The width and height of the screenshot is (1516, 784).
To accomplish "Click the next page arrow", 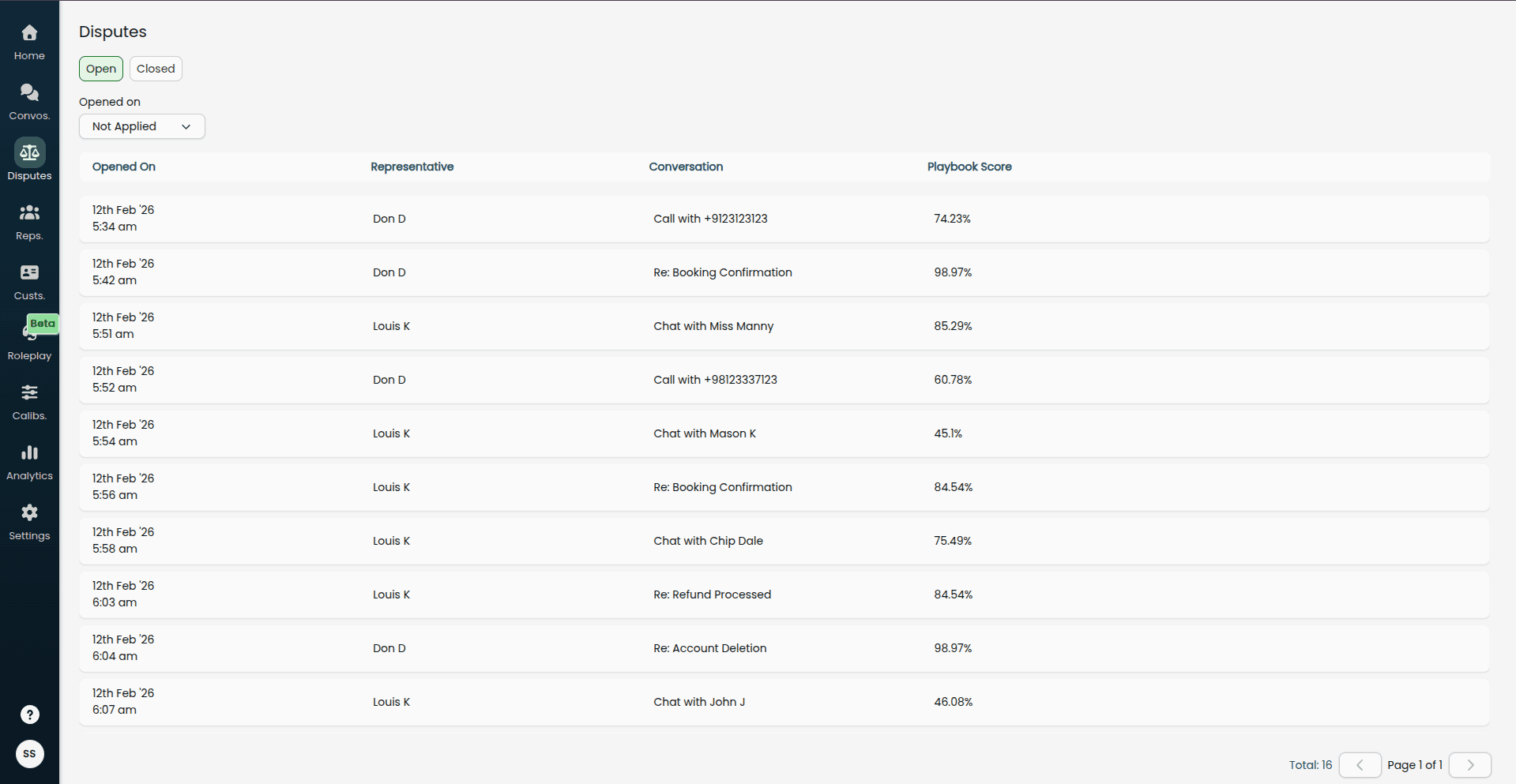I will (1470, 764).
